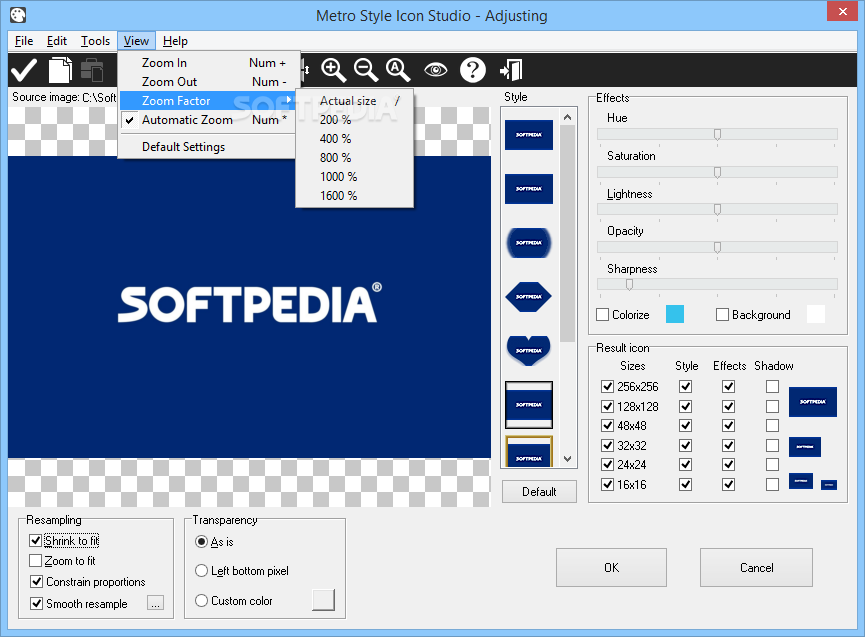Toggle the Shrink to fit checkbox
Viewport: 865px width, 637px height.
pos(35,540)
